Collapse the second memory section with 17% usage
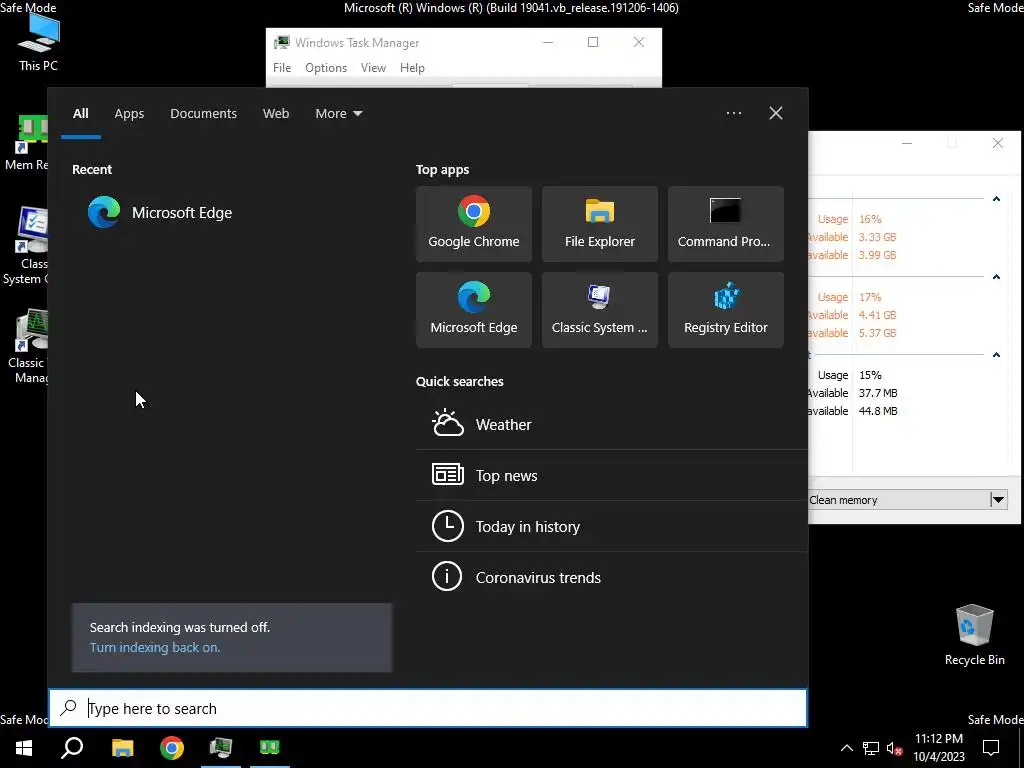The height and width of the screenshot is (768, 1024). coord(996,277)
